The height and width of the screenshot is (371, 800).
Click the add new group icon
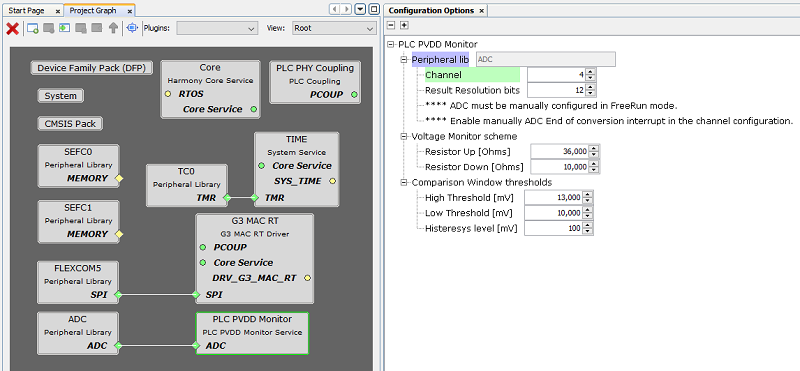coord(33,29)
